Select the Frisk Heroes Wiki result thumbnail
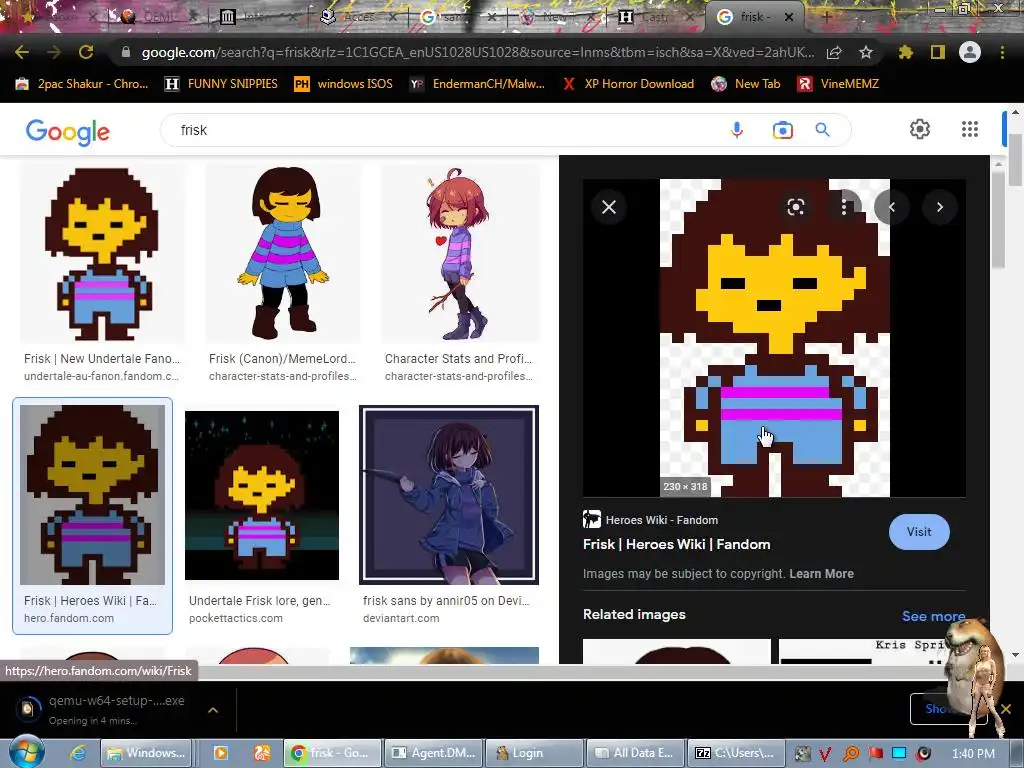This screenshot has height=768, width=1024. pos(93,494)
